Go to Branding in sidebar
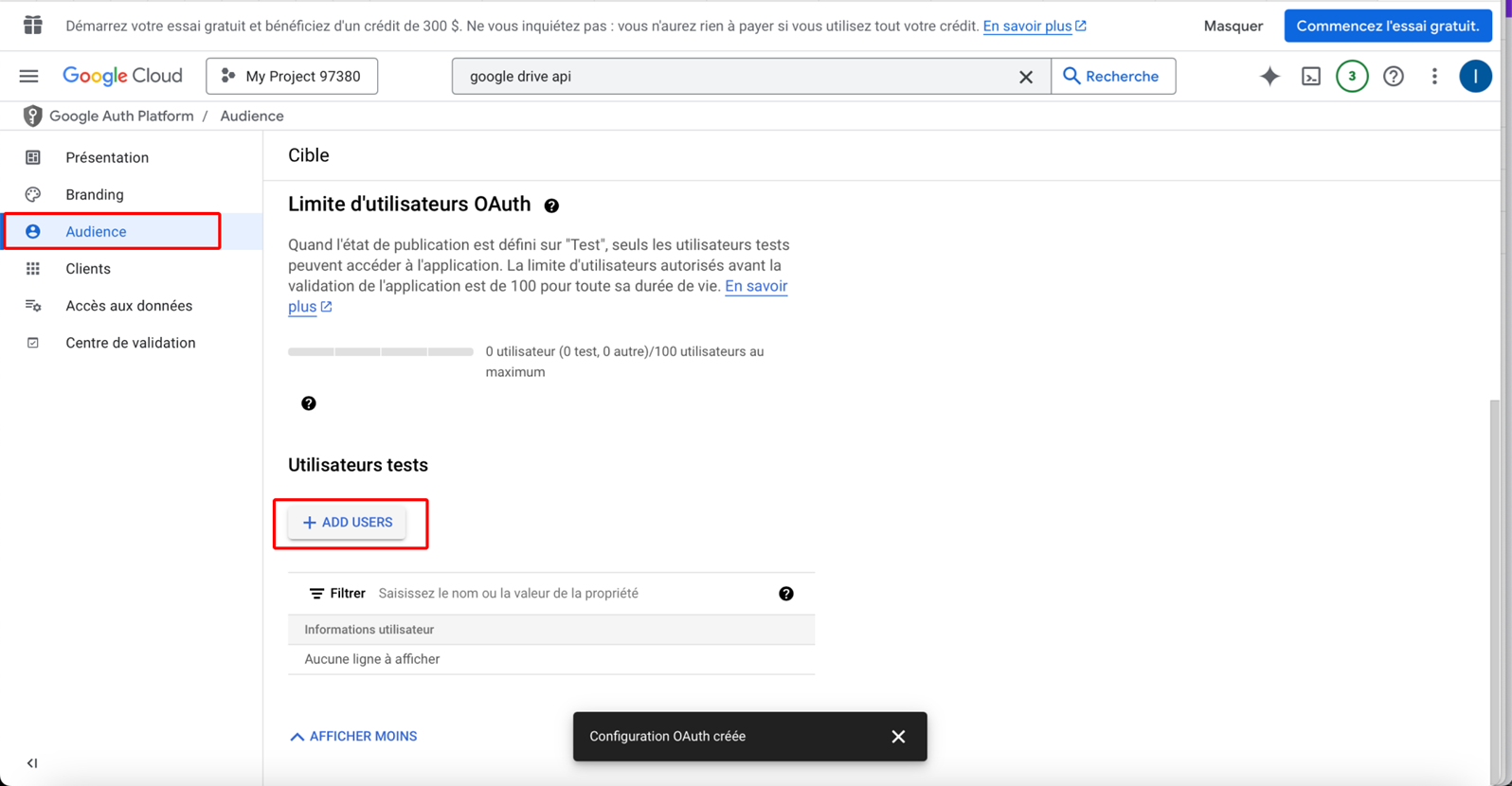 click(x=95, y=194)
